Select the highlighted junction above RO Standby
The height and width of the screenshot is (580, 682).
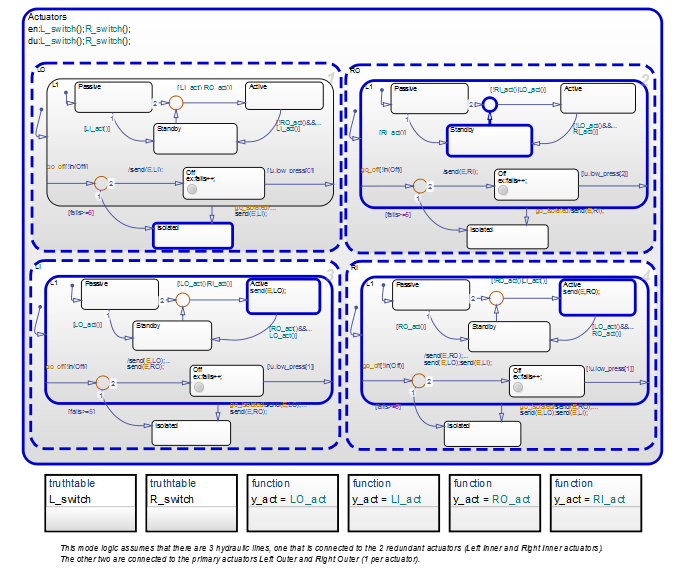(490, 104)
